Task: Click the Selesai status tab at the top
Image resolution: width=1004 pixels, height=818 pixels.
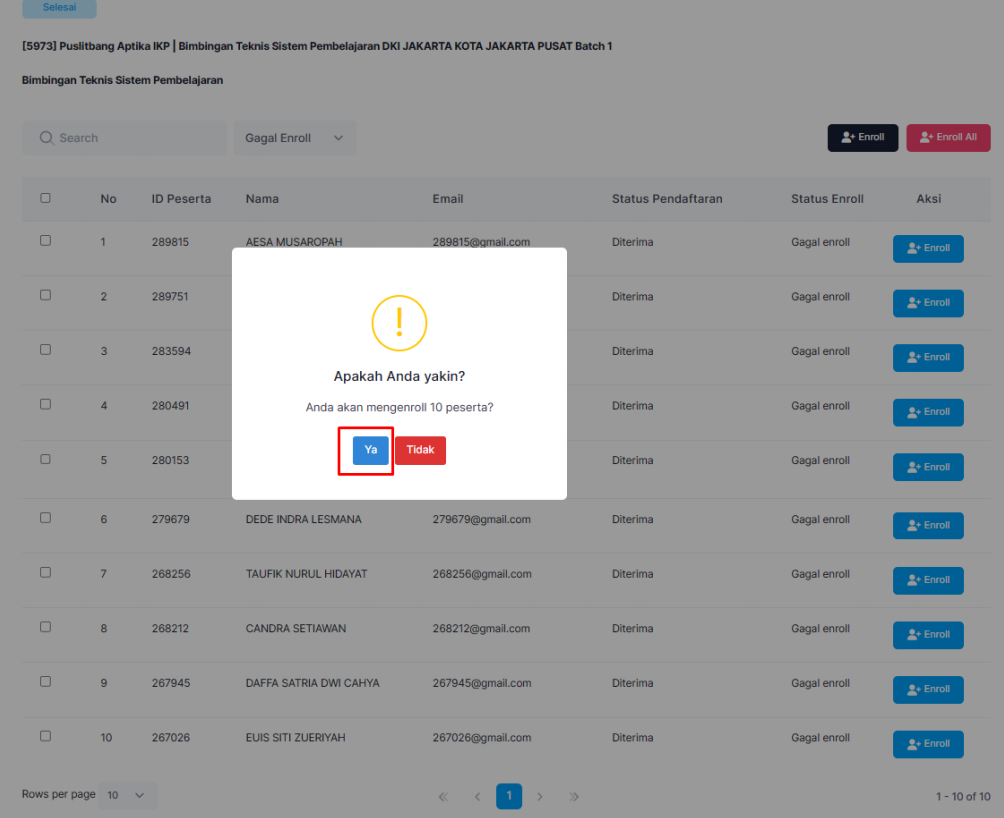Action: (x=59, y=8)
